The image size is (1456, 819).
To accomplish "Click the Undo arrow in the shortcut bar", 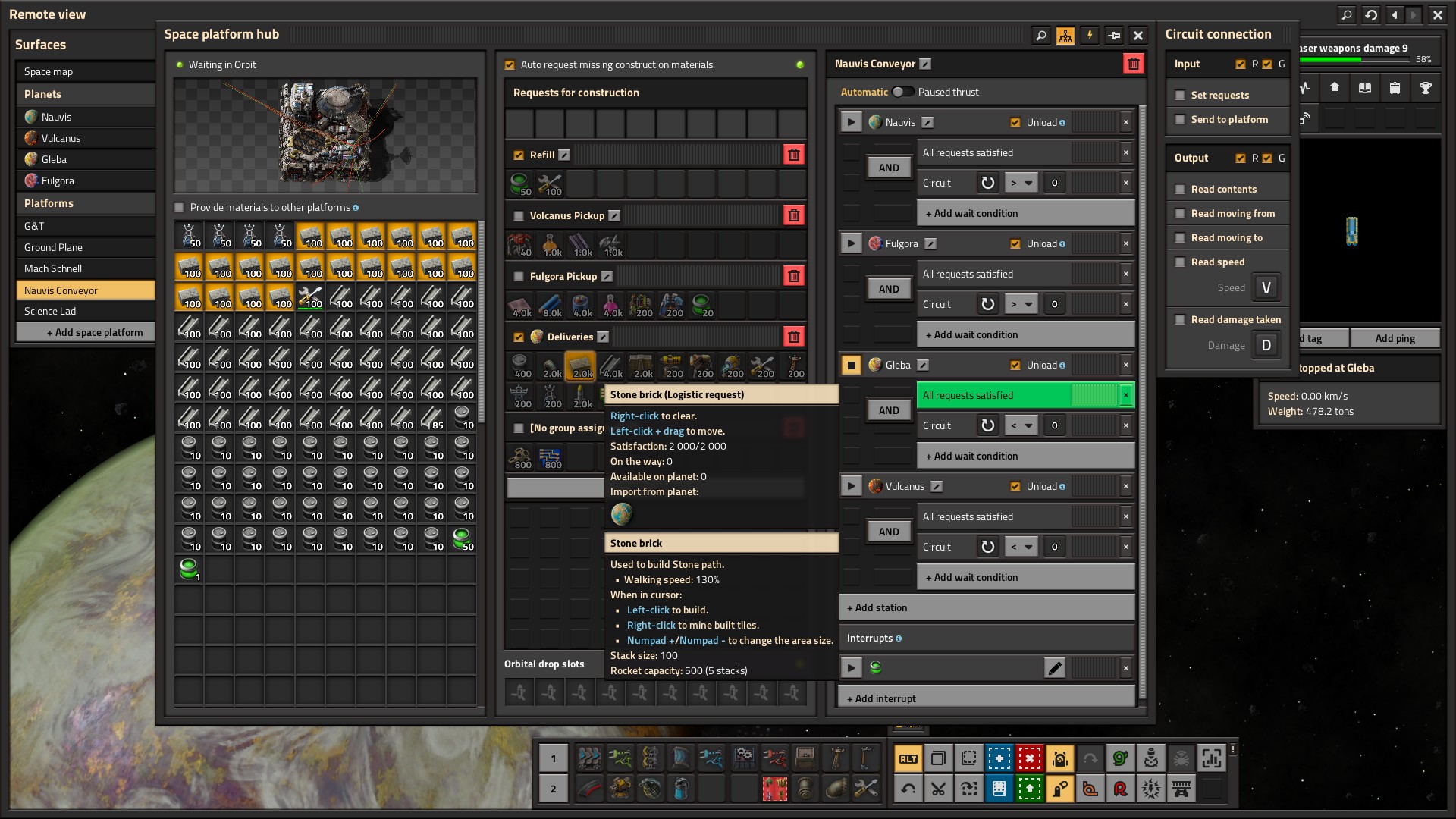I will tap(908, 789).
